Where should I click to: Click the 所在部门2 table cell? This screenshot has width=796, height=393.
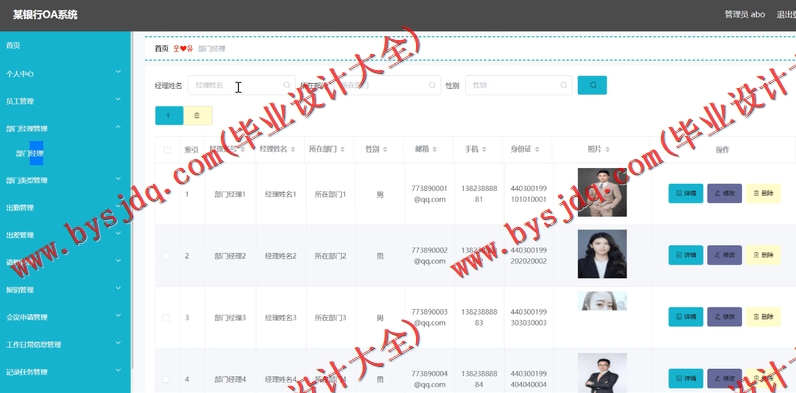pos(330,256)
